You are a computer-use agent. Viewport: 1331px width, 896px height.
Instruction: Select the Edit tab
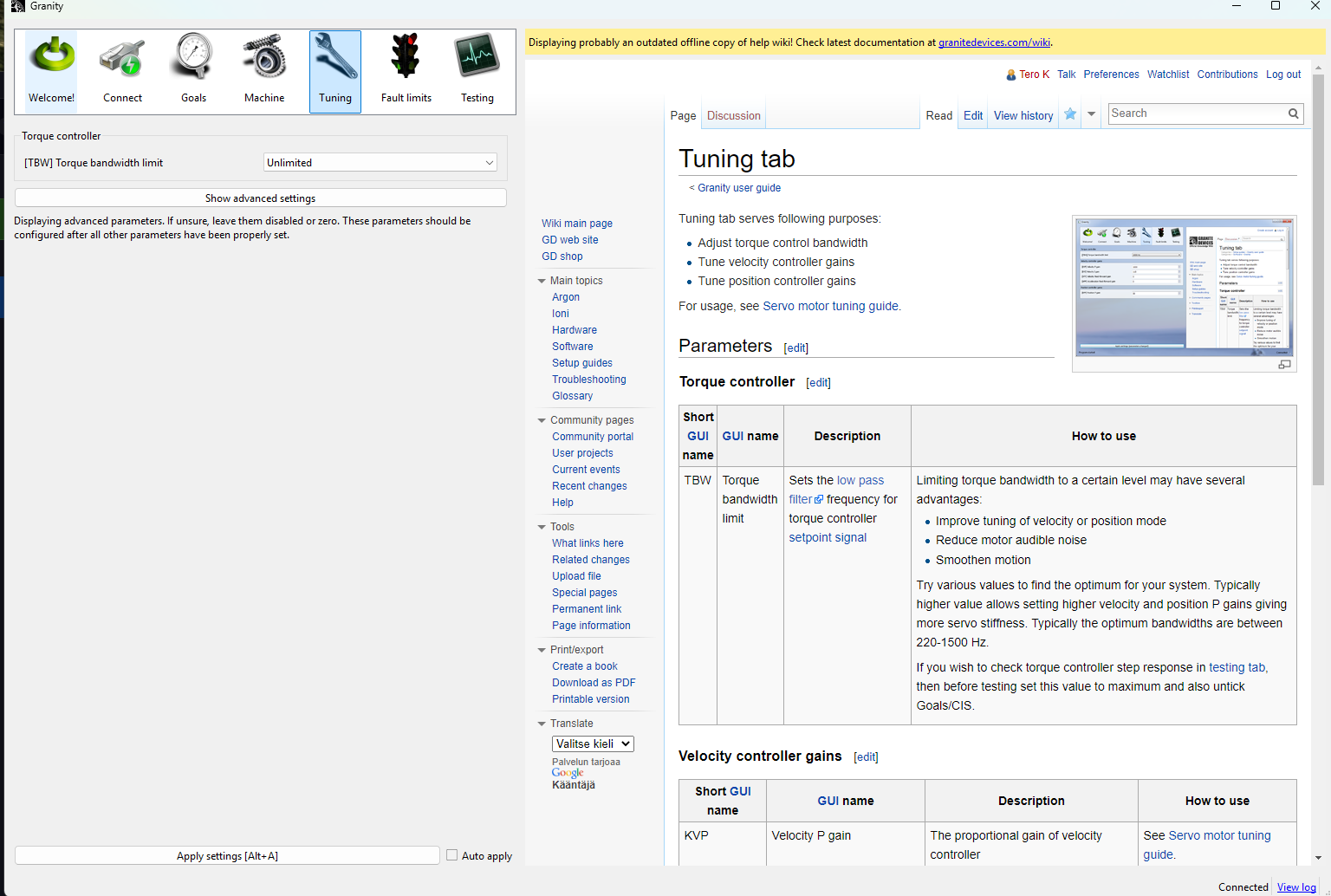point(973,115)
